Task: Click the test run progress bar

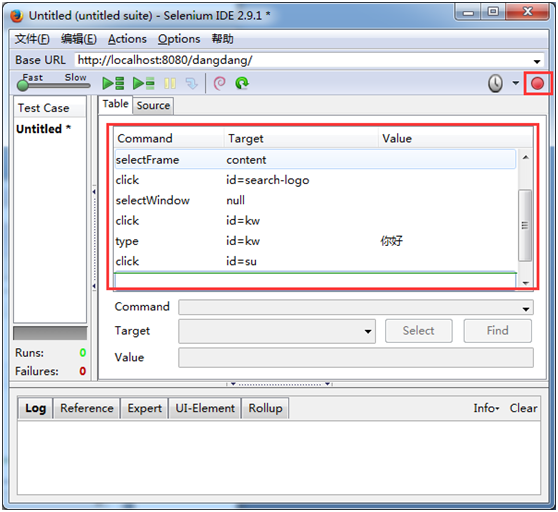Action: tap(50, 333)
